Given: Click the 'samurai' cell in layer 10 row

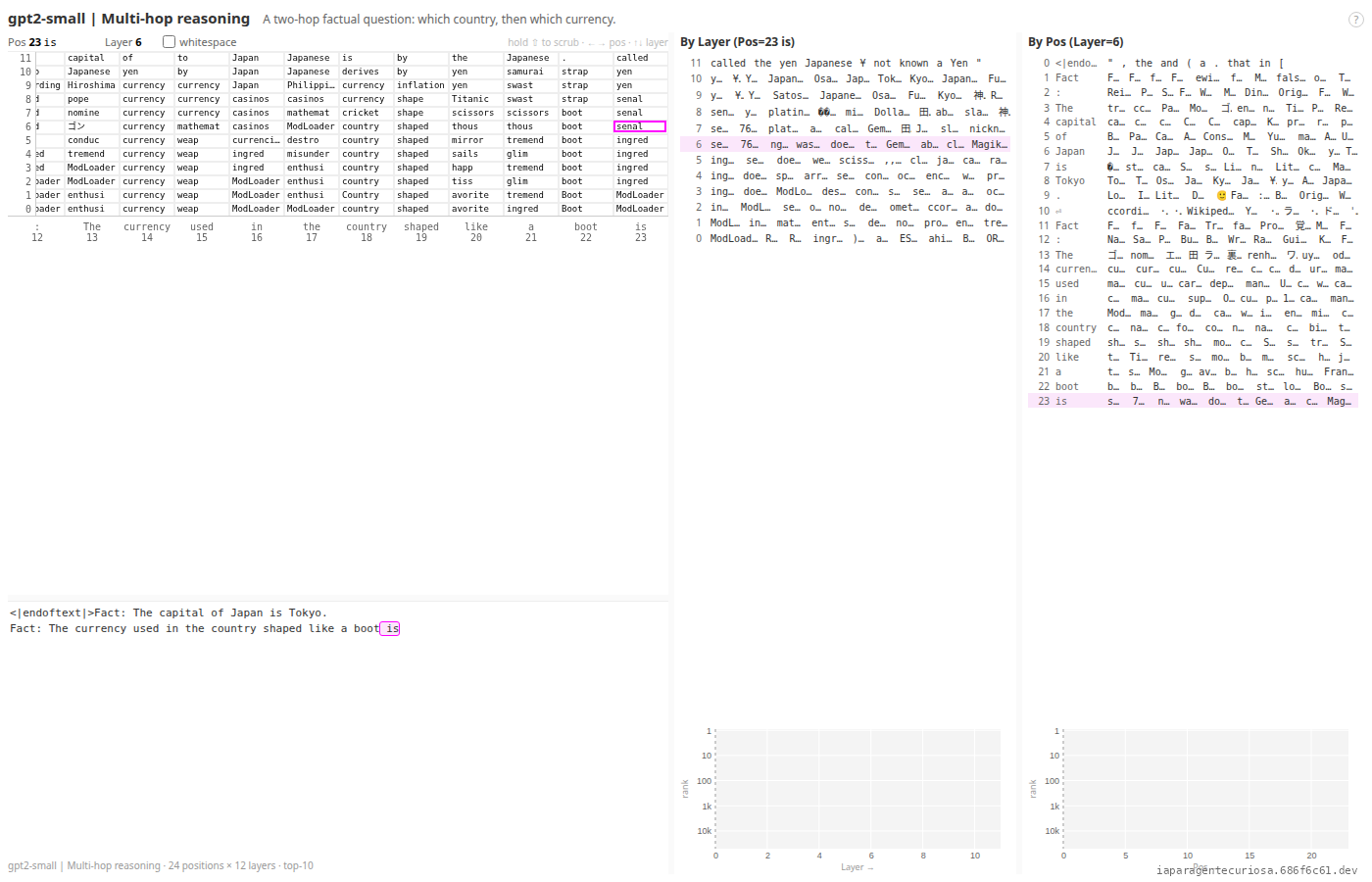Looking at the screenshot, I should coord(530,72).
